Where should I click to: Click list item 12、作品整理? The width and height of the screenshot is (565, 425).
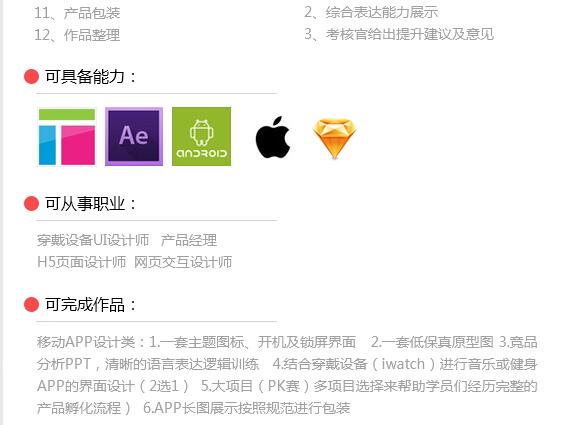77,35
